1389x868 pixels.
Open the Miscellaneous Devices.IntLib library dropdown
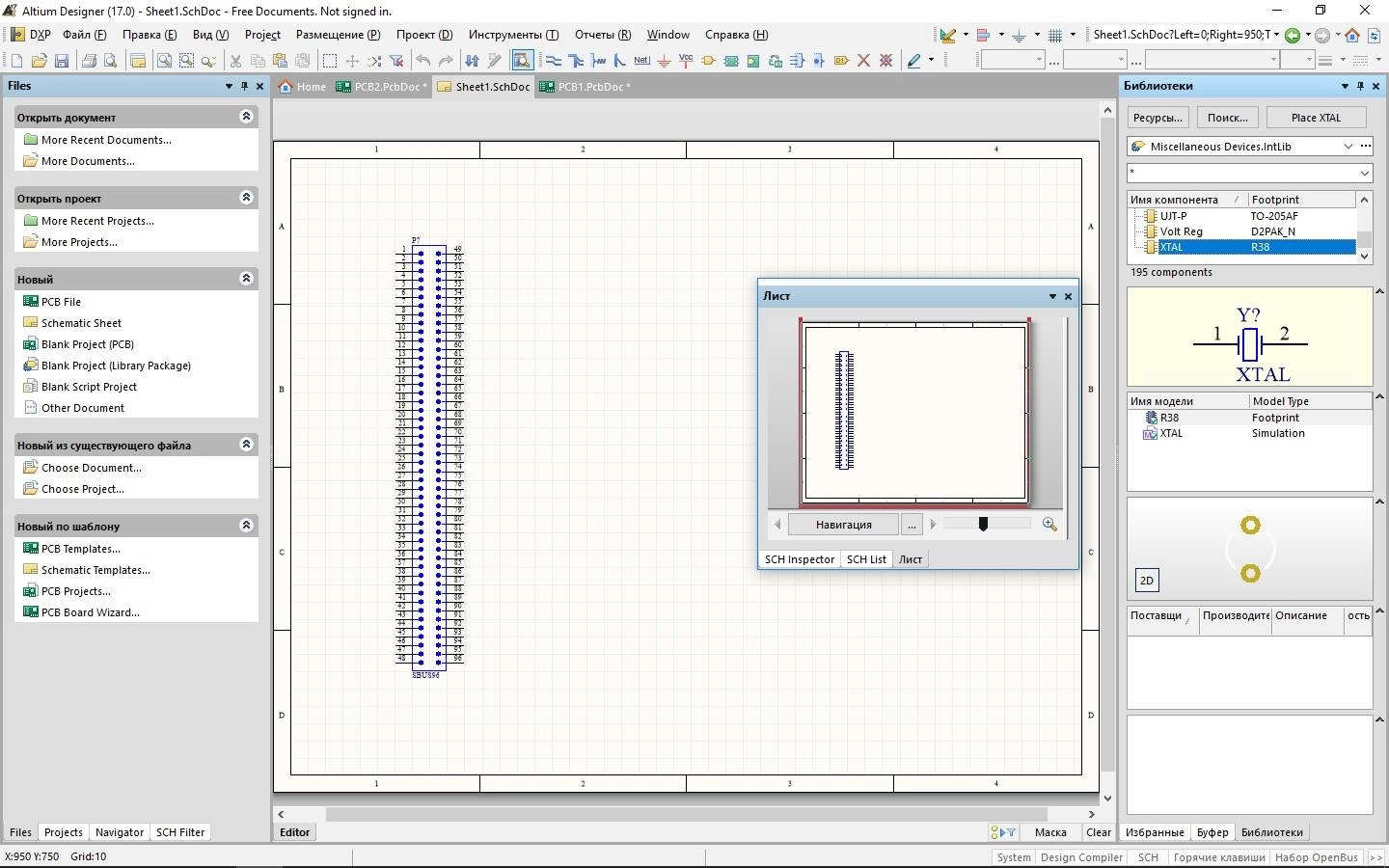[1348, 147]
